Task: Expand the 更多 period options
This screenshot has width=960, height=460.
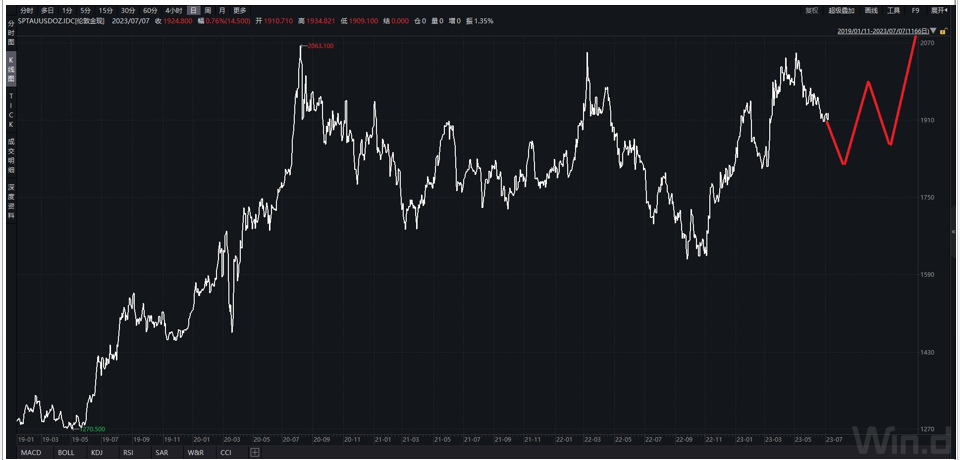Action: click(239, 10)
